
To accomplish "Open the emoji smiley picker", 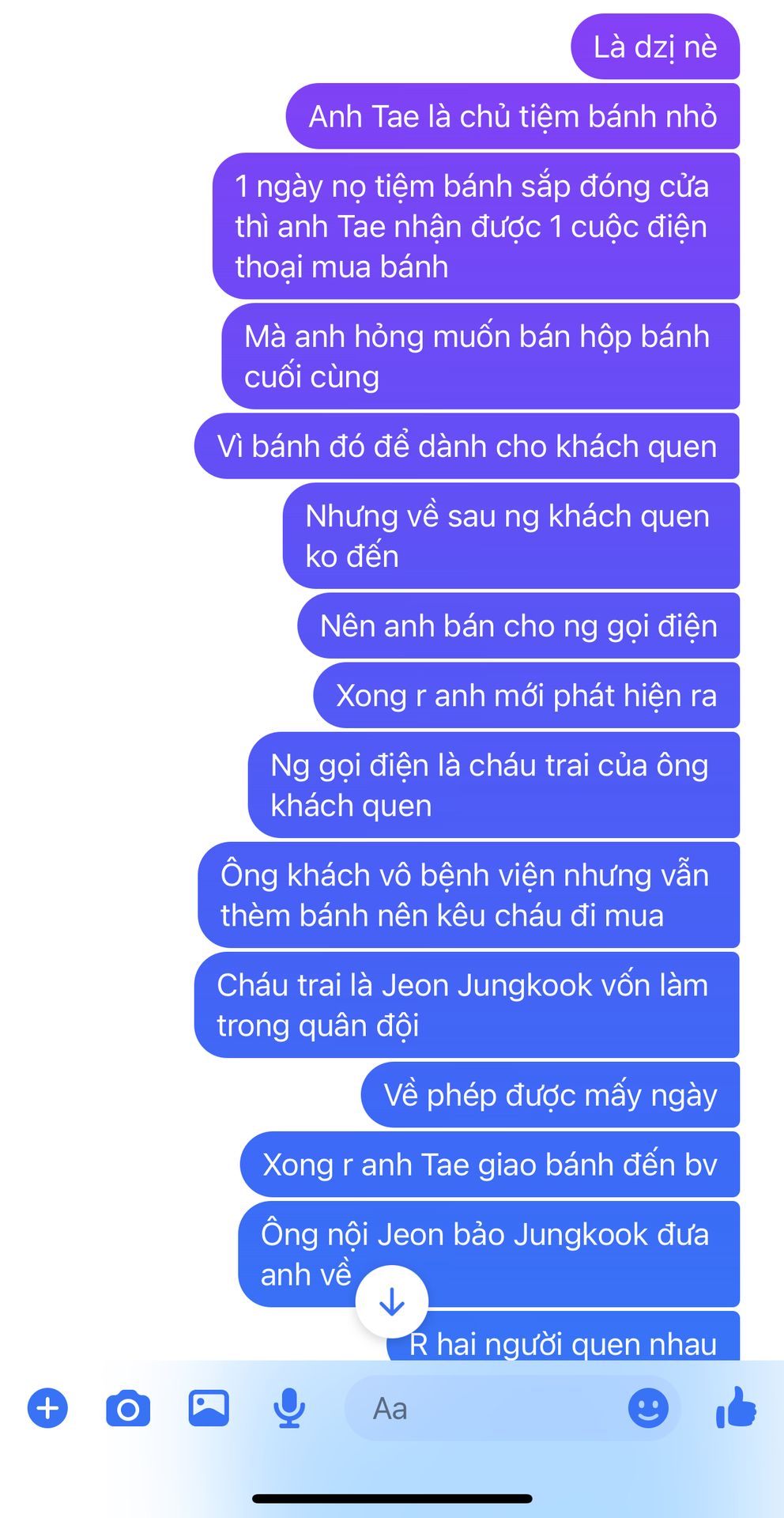I will coord(648,1408).
